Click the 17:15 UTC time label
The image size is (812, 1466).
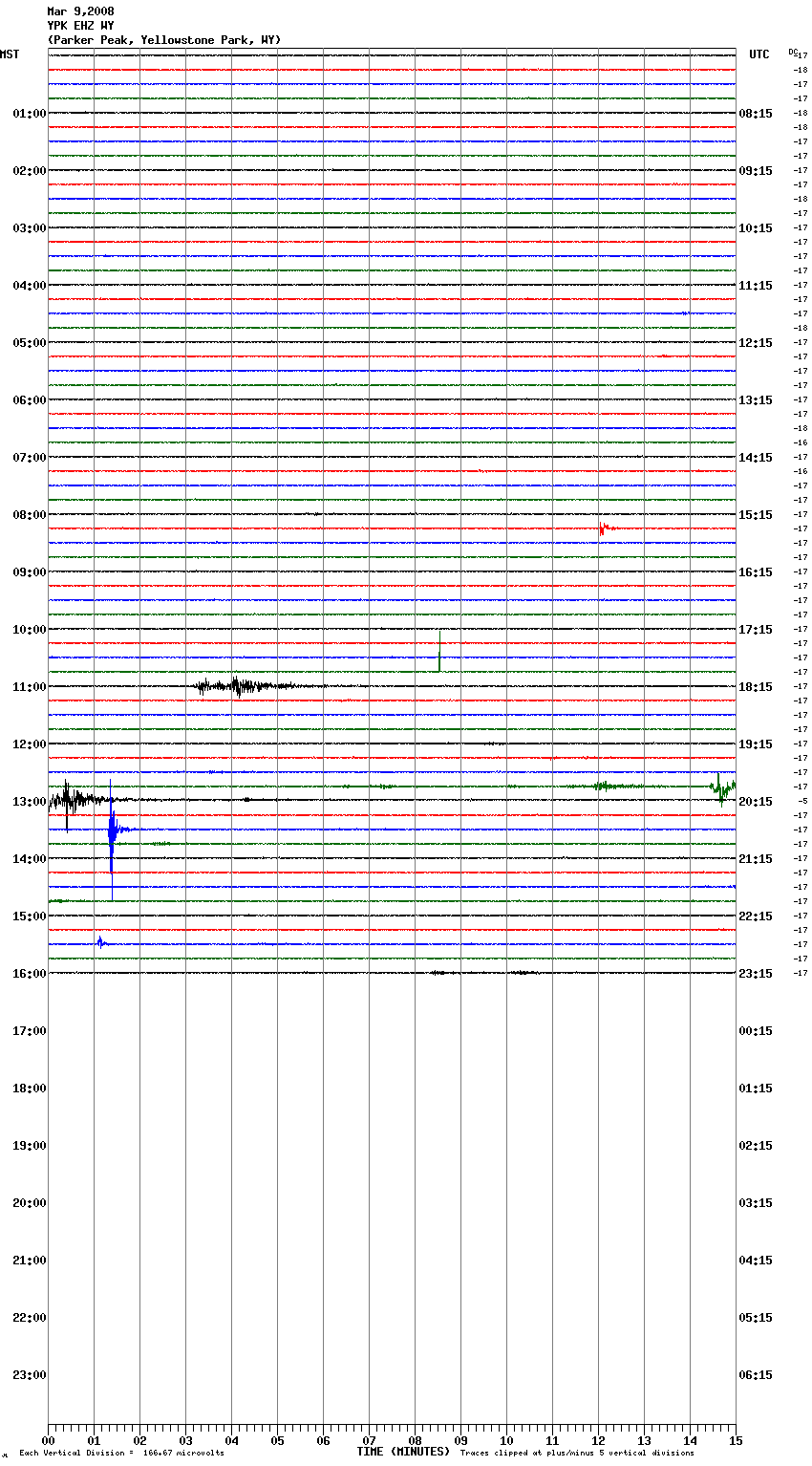click(x=756, y=629)
